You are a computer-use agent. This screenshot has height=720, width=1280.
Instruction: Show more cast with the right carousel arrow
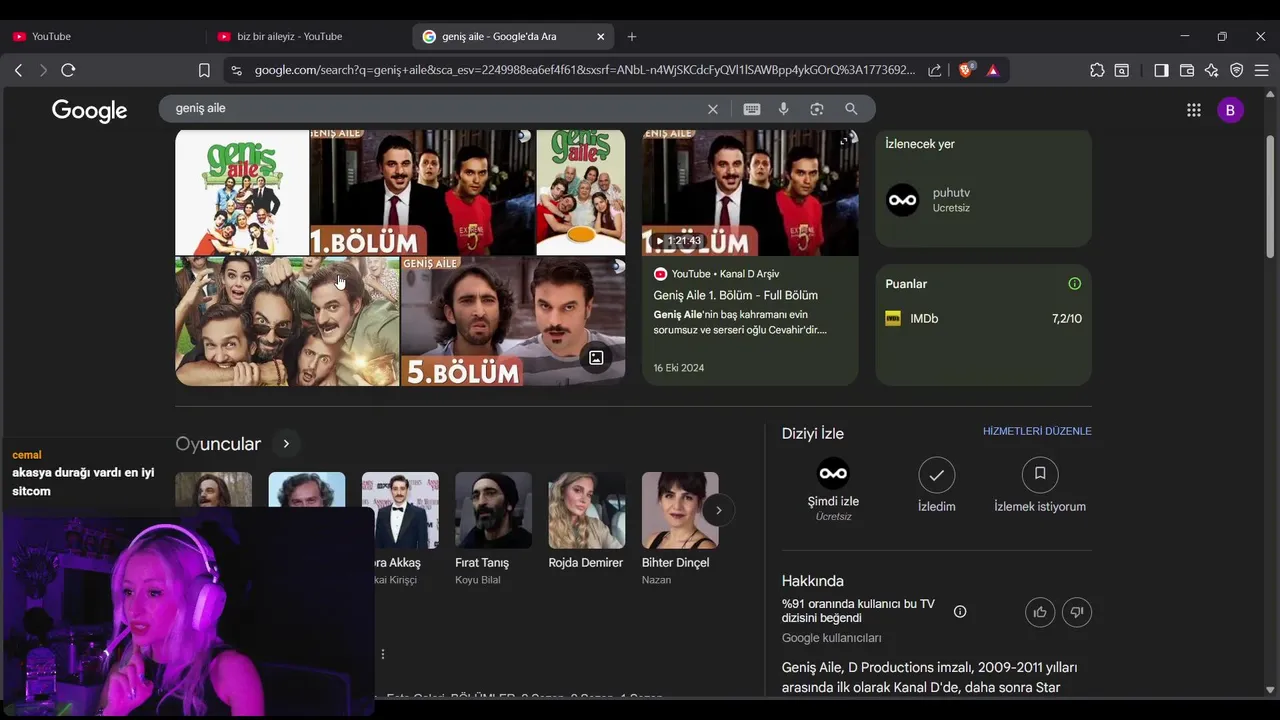tap(718, 510)
